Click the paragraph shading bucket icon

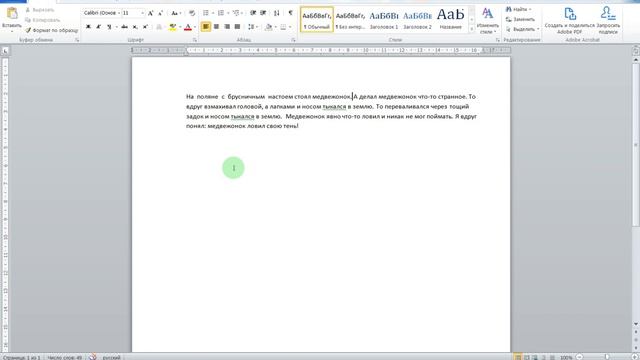point(268,27)
